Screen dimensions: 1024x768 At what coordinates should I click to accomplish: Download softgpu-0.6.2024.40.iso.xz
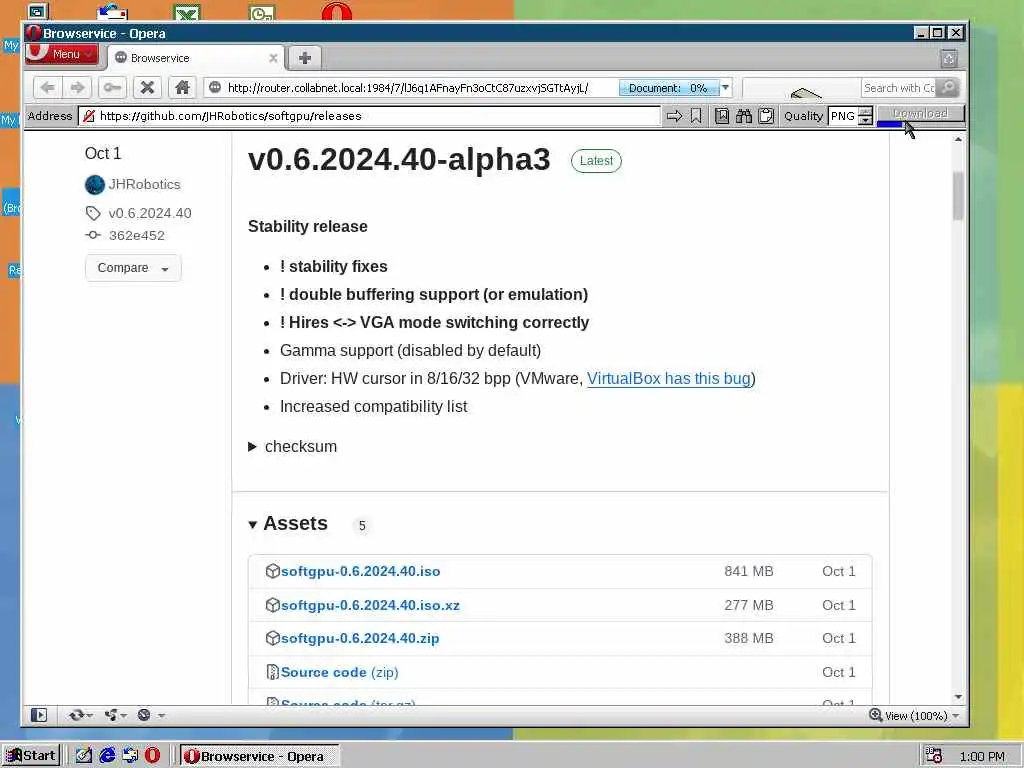click(370, 605)
